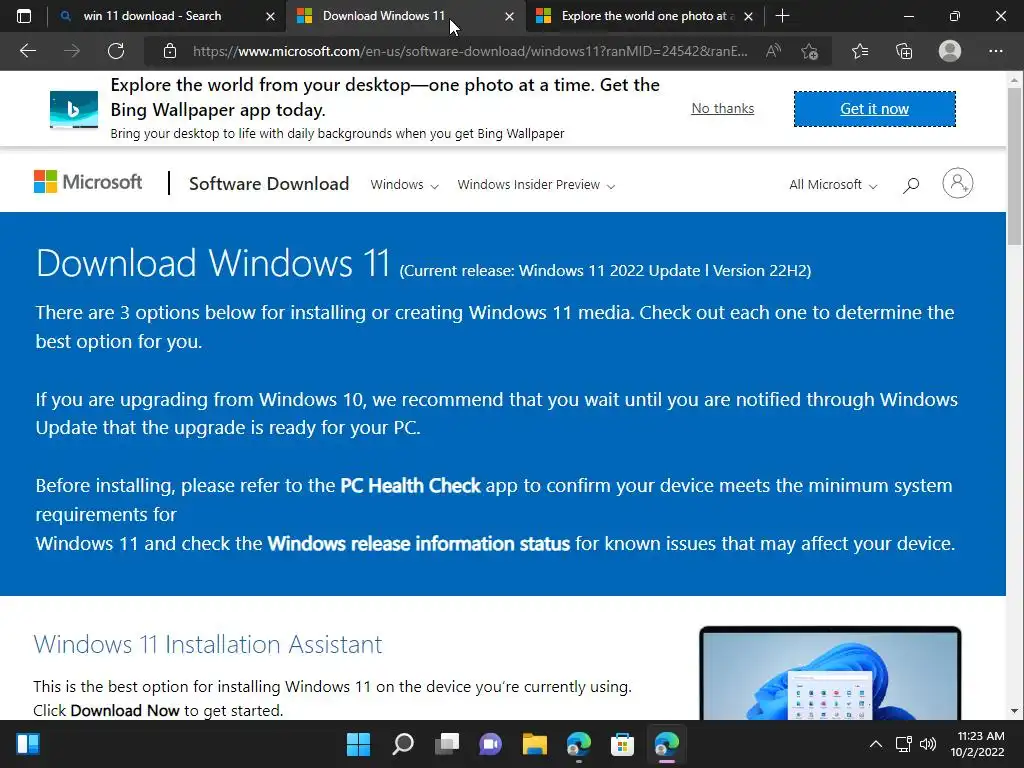Click the Current release Version 22H2 text
This screenshot has width=1024, height=768.
point(605,270)
